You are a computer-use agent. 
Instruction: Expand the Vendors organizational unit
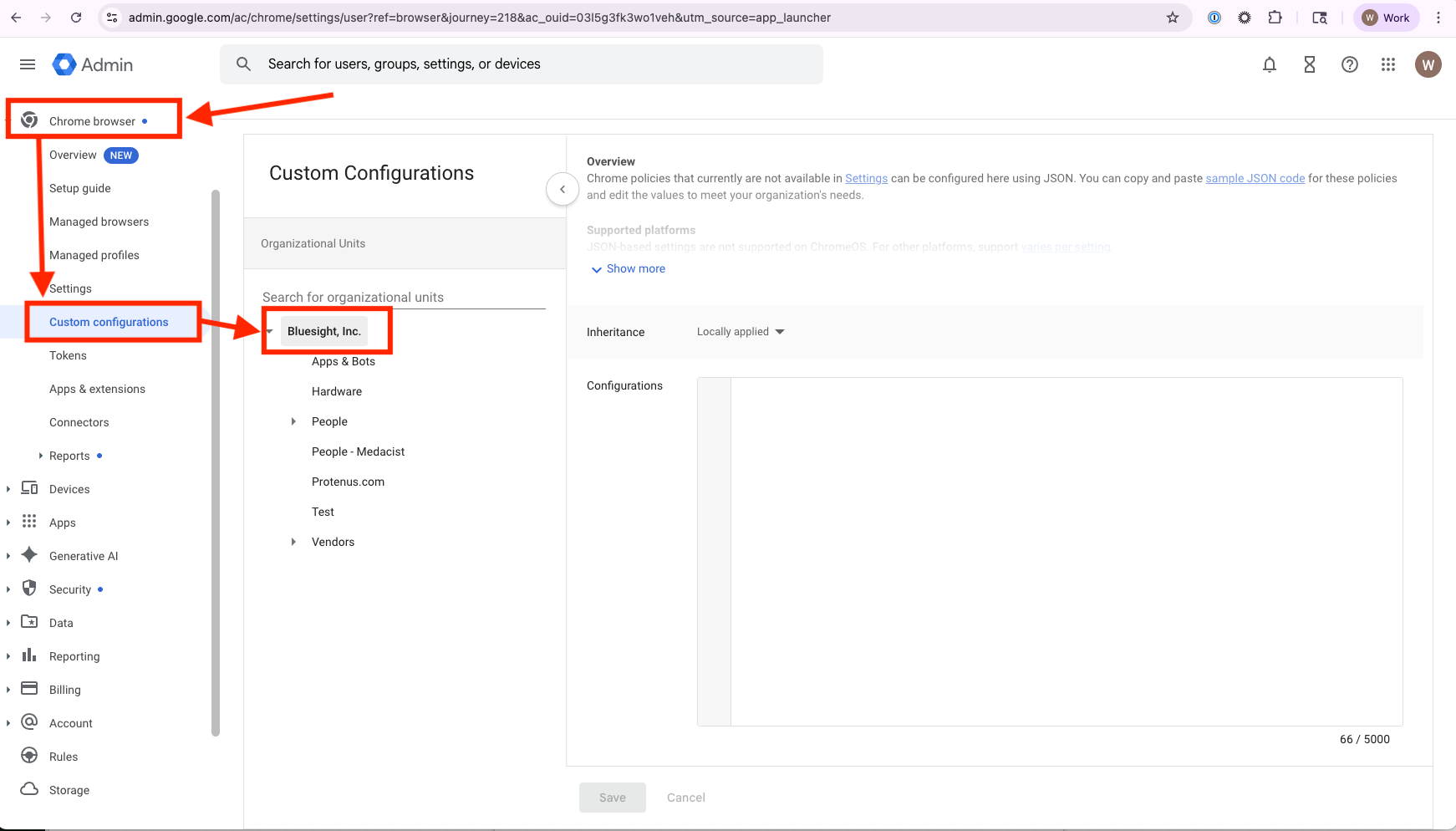click(x=293, y=542)
